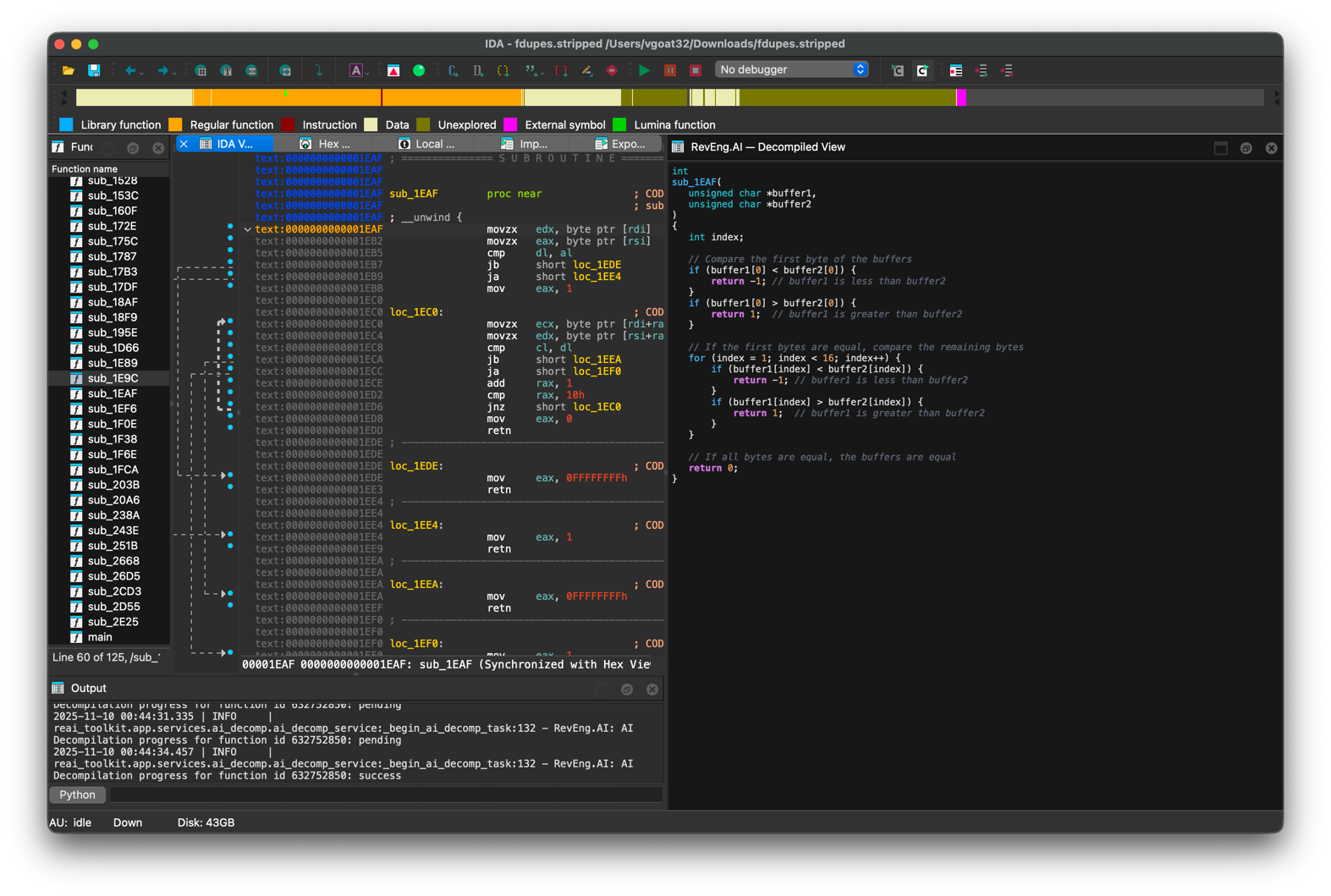Screen dimensions: 1331x896
Task: Open the No debugger dropdown
Action: [791, 69]
